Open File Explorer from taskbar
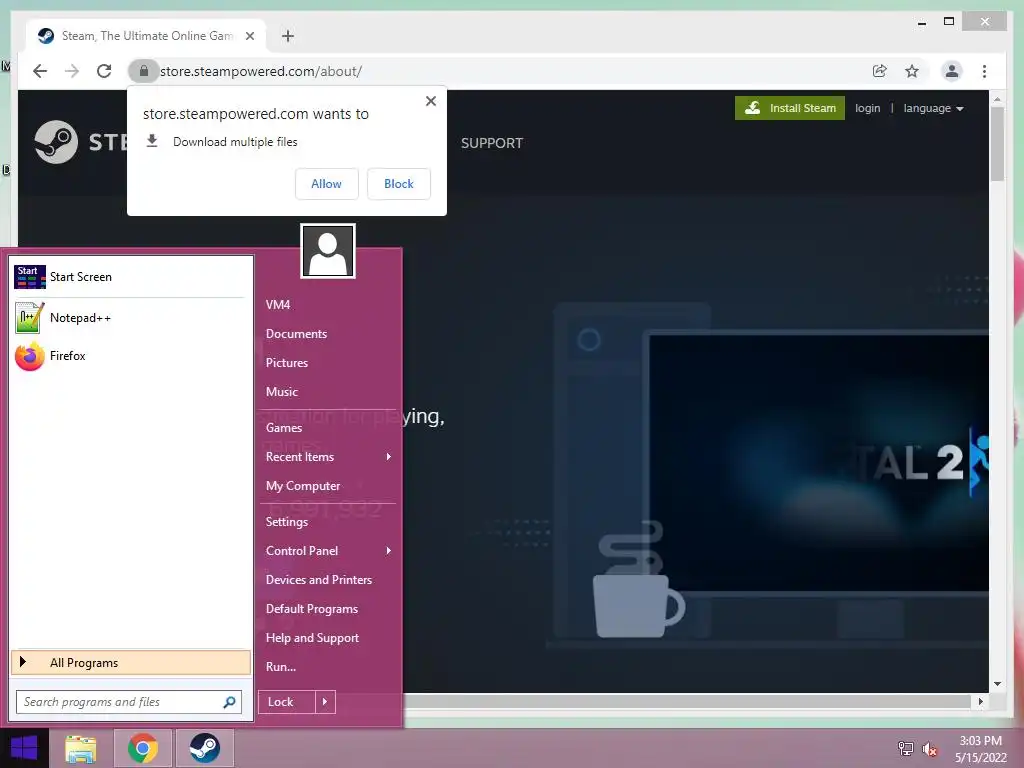The height and width of the screenshot is (768, 1024). click(x=81, y=748)
